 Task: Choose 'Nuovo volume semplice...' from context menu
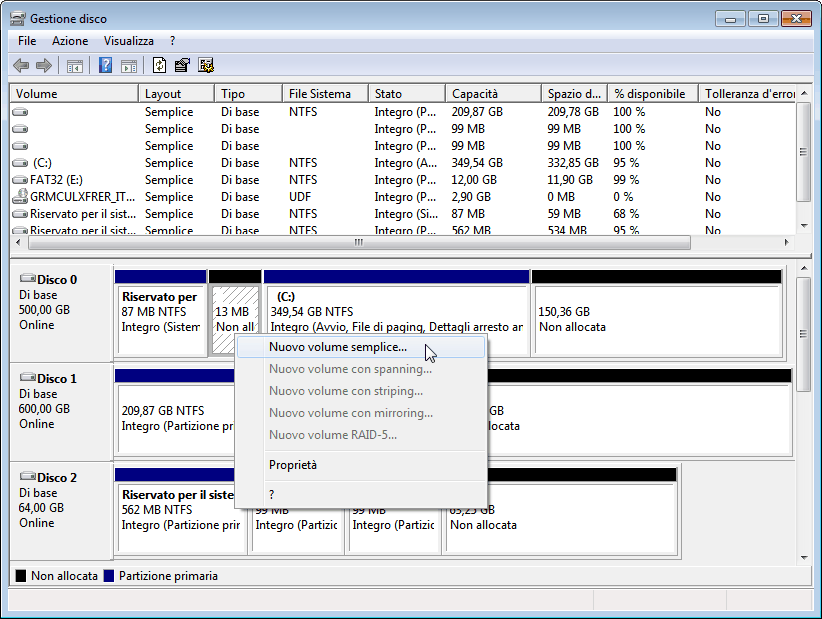coord(338,347)
